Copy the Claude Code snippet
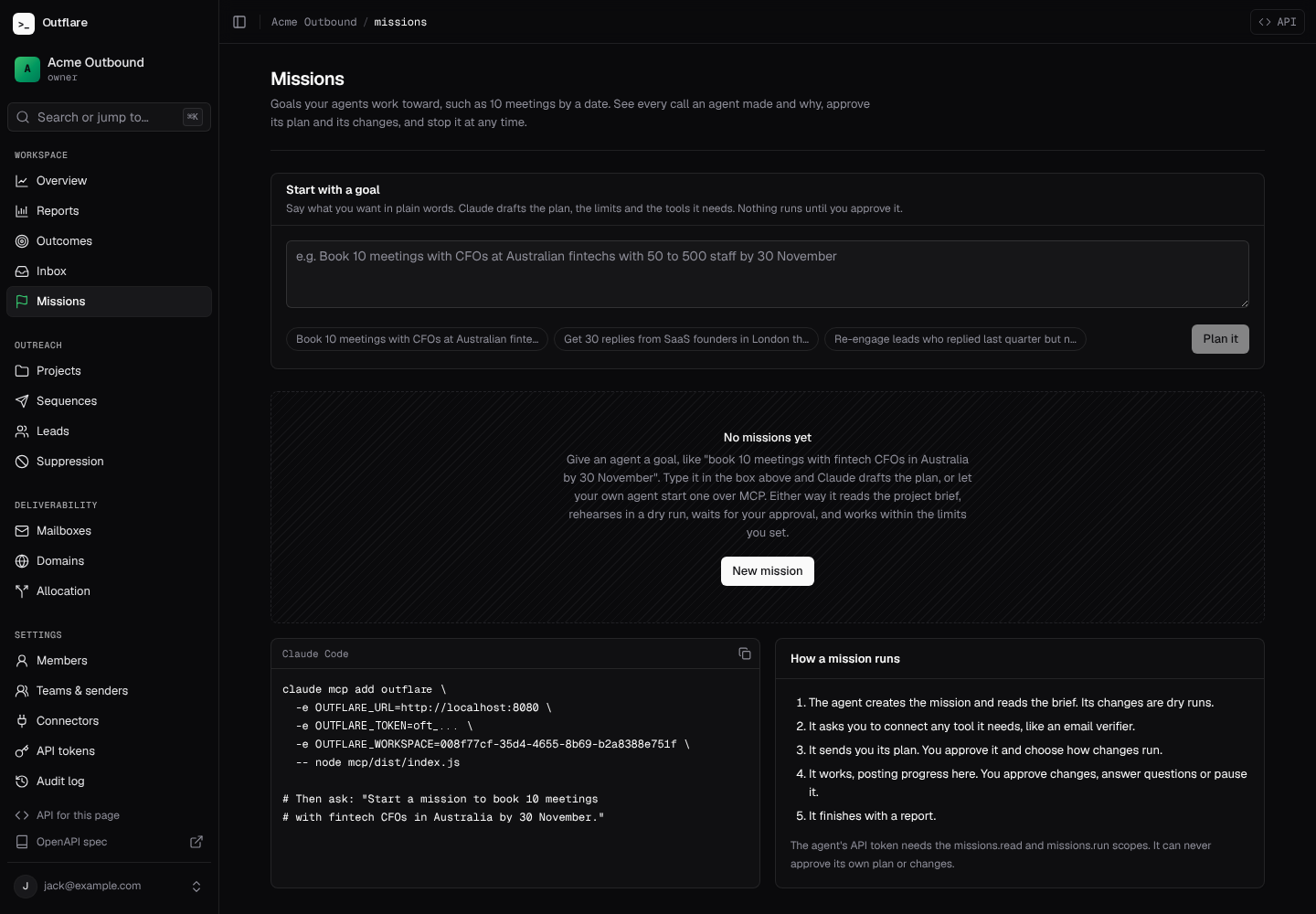1316x914 pixels. [x=745, y=654]
